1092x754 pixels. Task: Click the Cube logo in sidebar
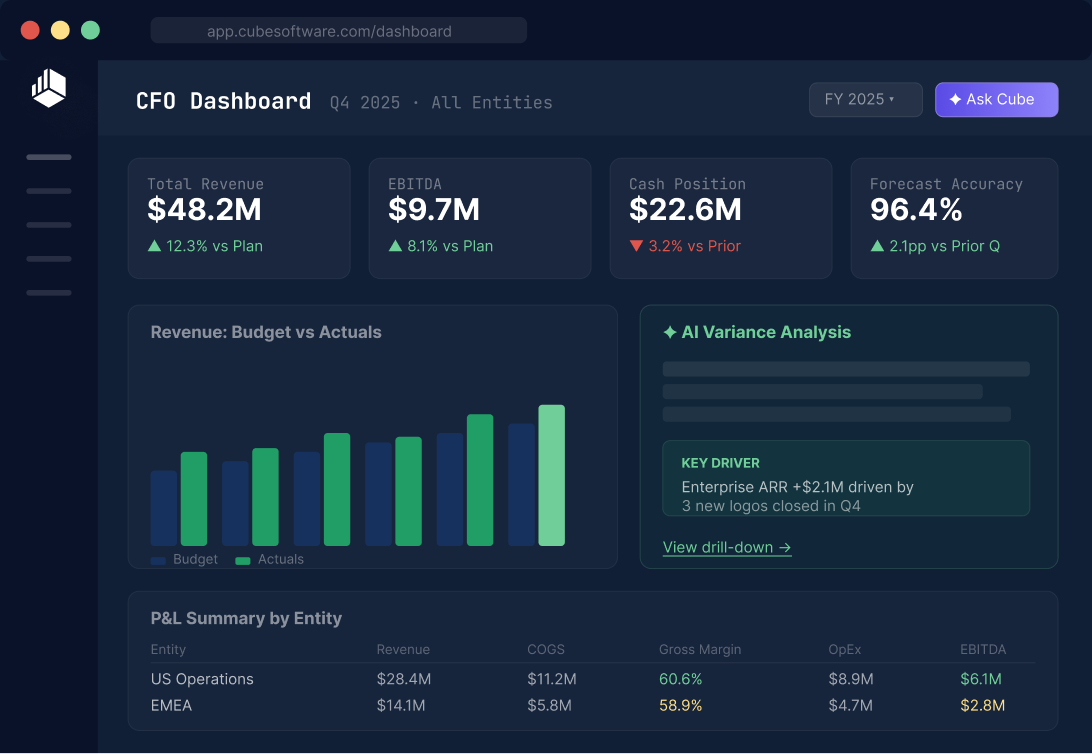49,88
